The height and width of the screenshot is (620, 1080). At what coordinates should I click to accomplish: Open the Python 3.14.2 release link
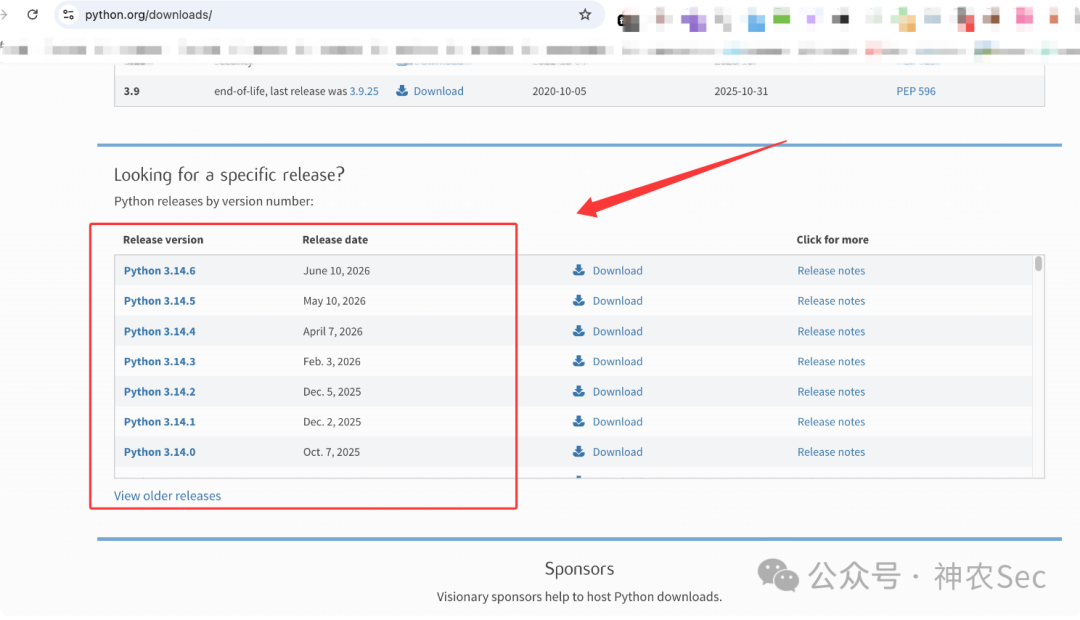pos(160,392)
